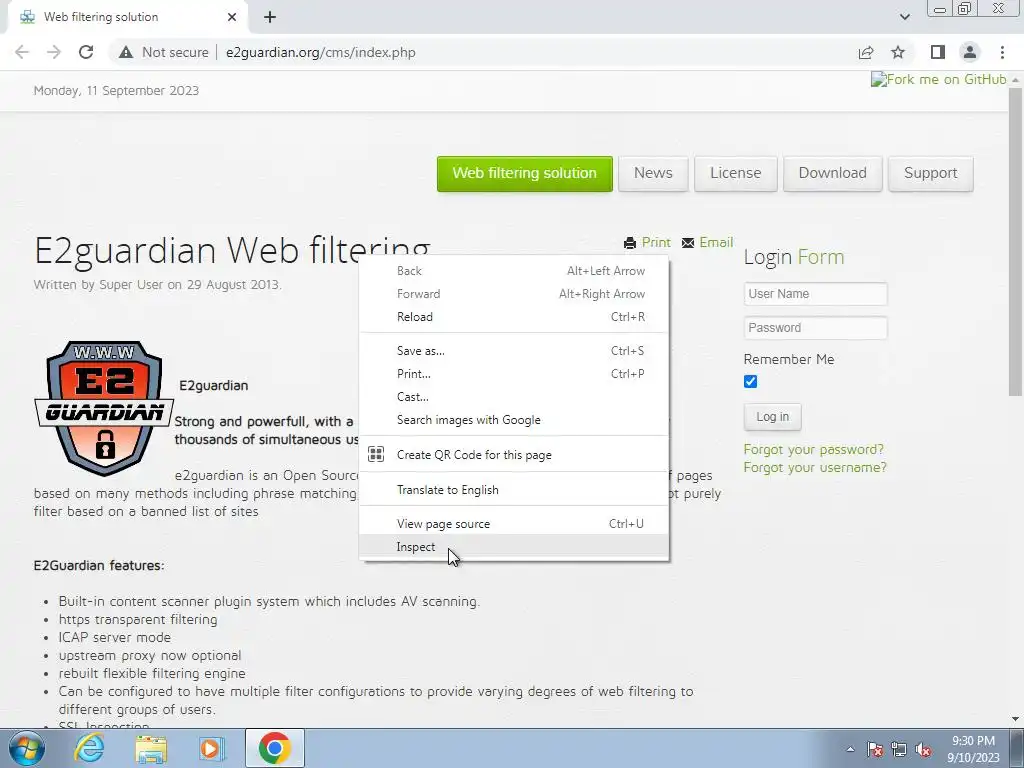Open the Support nav button
The image size is (1024, 768).
click(x=931, y=173)
